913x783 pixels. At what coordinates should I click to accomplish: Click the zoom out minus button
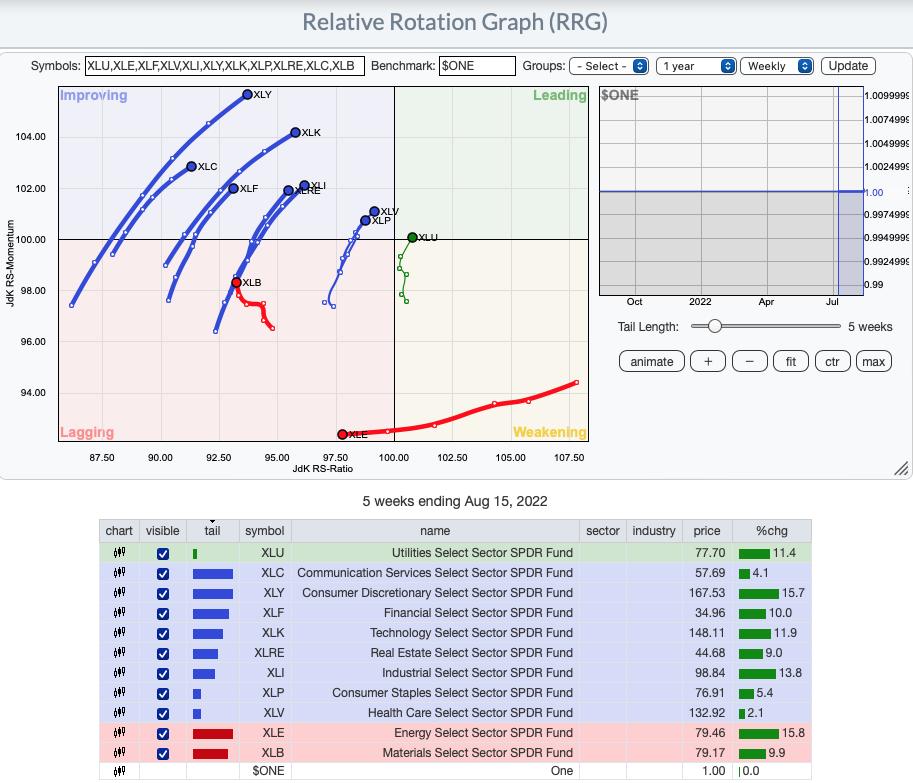(750, 362)
